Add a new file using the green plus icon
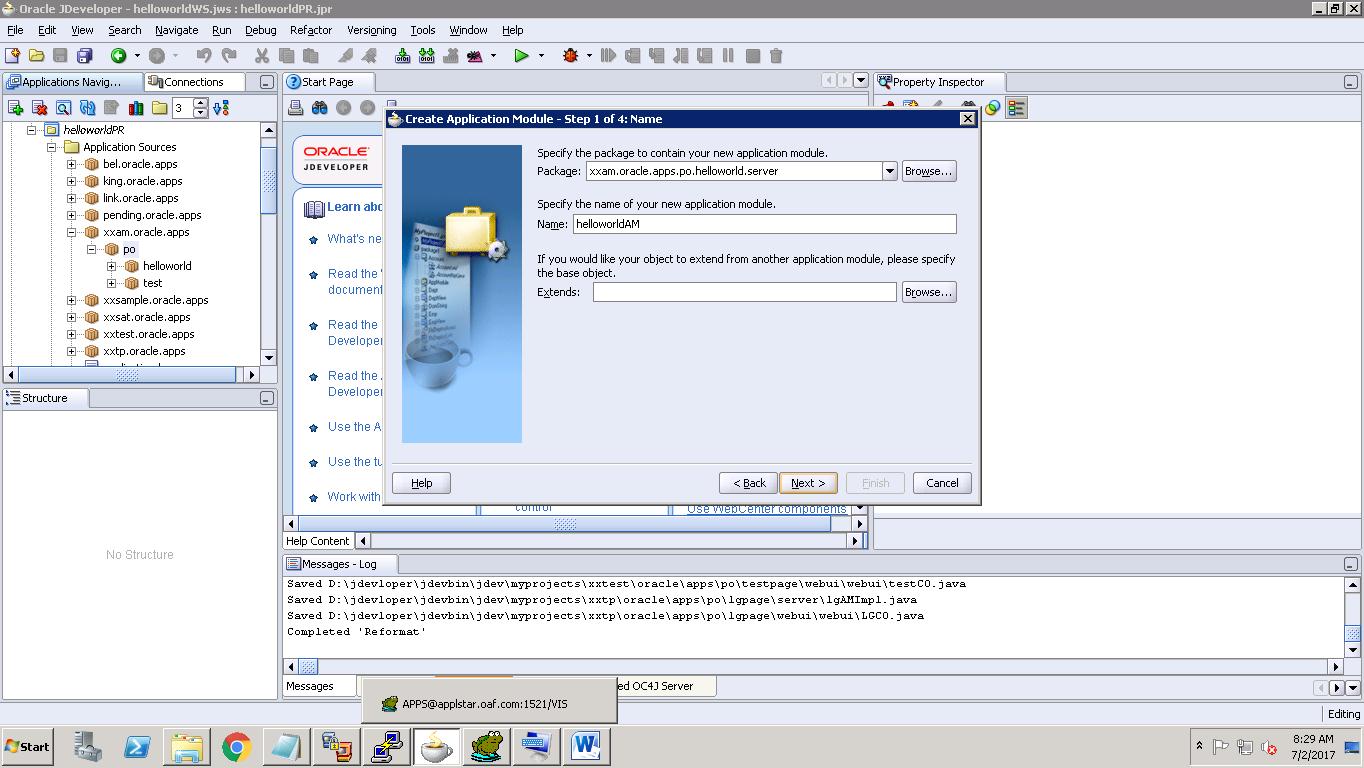The height and width of the screenshot is (768, 1364). (x=14, y=107)
